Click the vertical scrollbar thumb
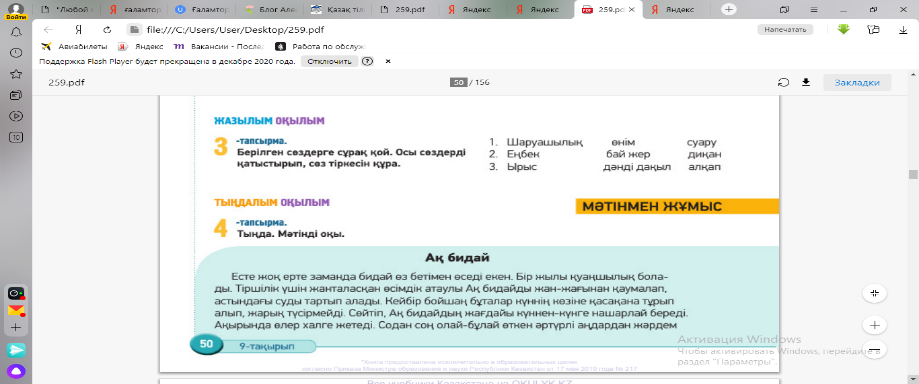 click(913, 174)
